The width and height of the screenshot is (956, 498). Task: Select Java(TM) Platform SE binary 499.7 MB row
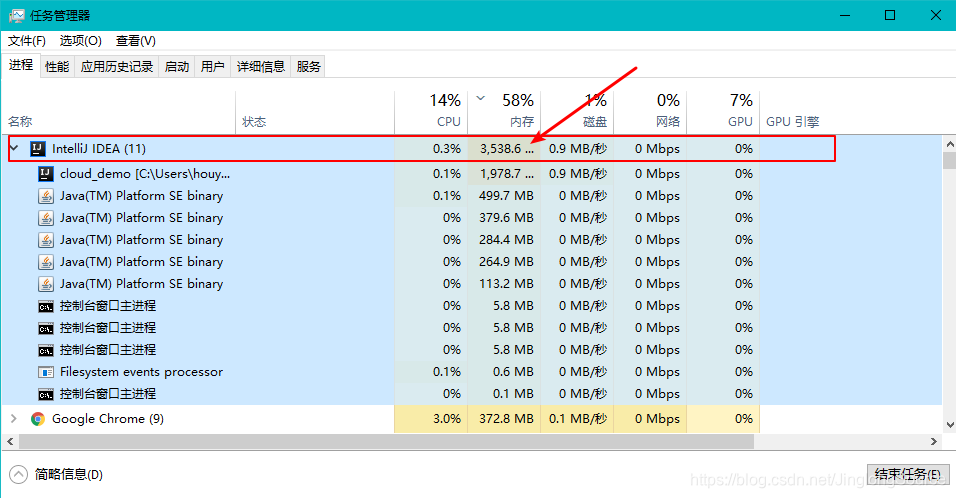(473, 196)
